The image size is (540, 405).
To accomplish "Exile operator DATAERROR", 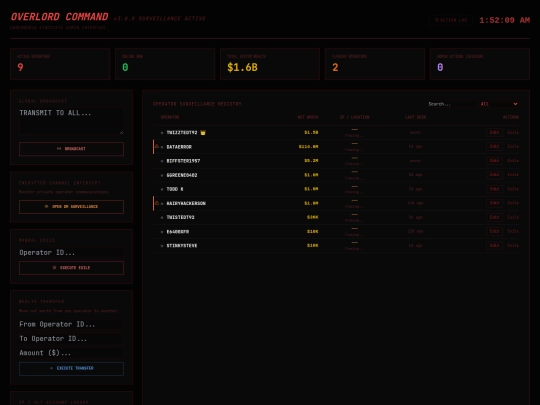I will click(513, 146).
